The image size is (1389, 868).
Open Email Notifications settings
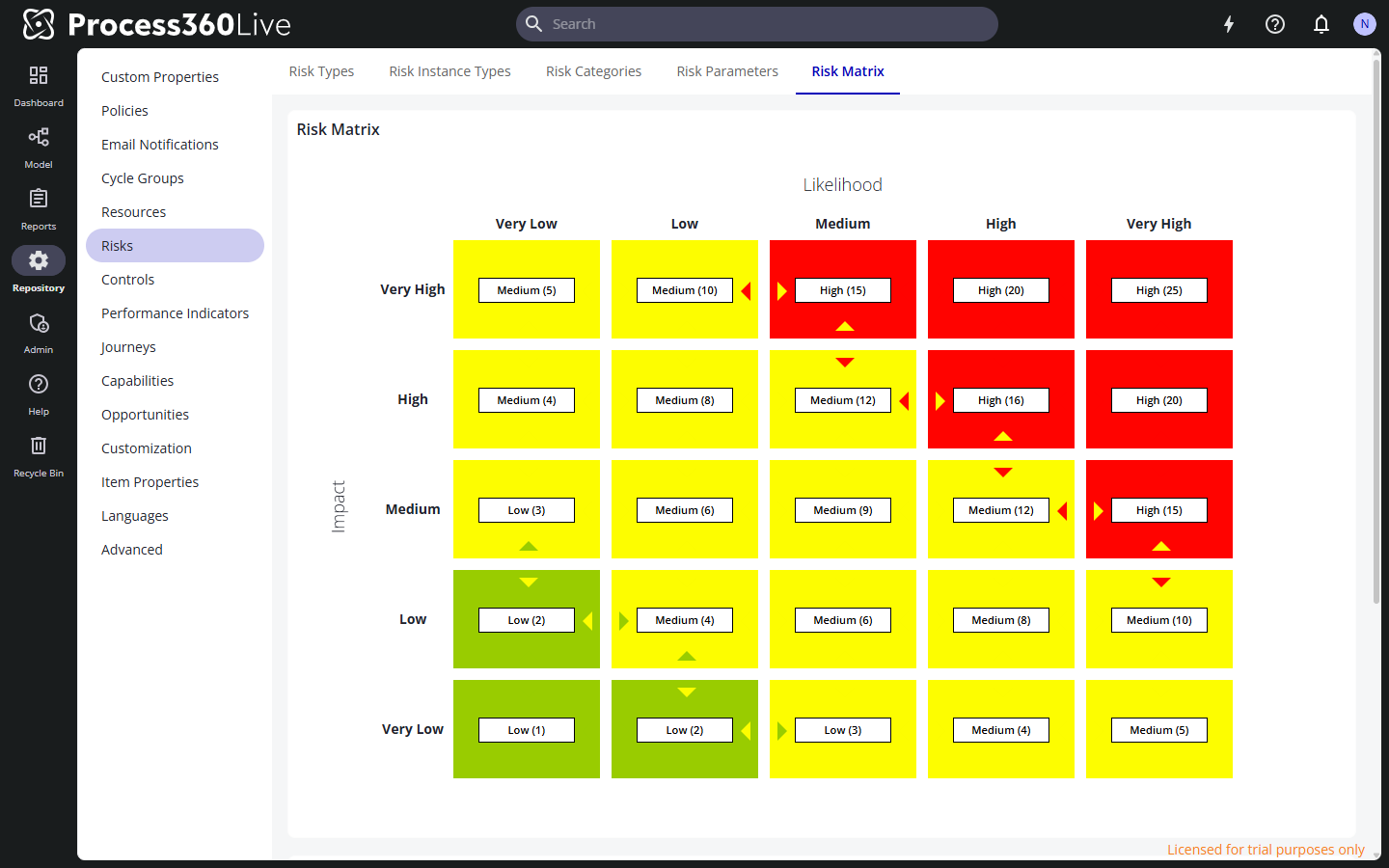(x=175, y=145)
